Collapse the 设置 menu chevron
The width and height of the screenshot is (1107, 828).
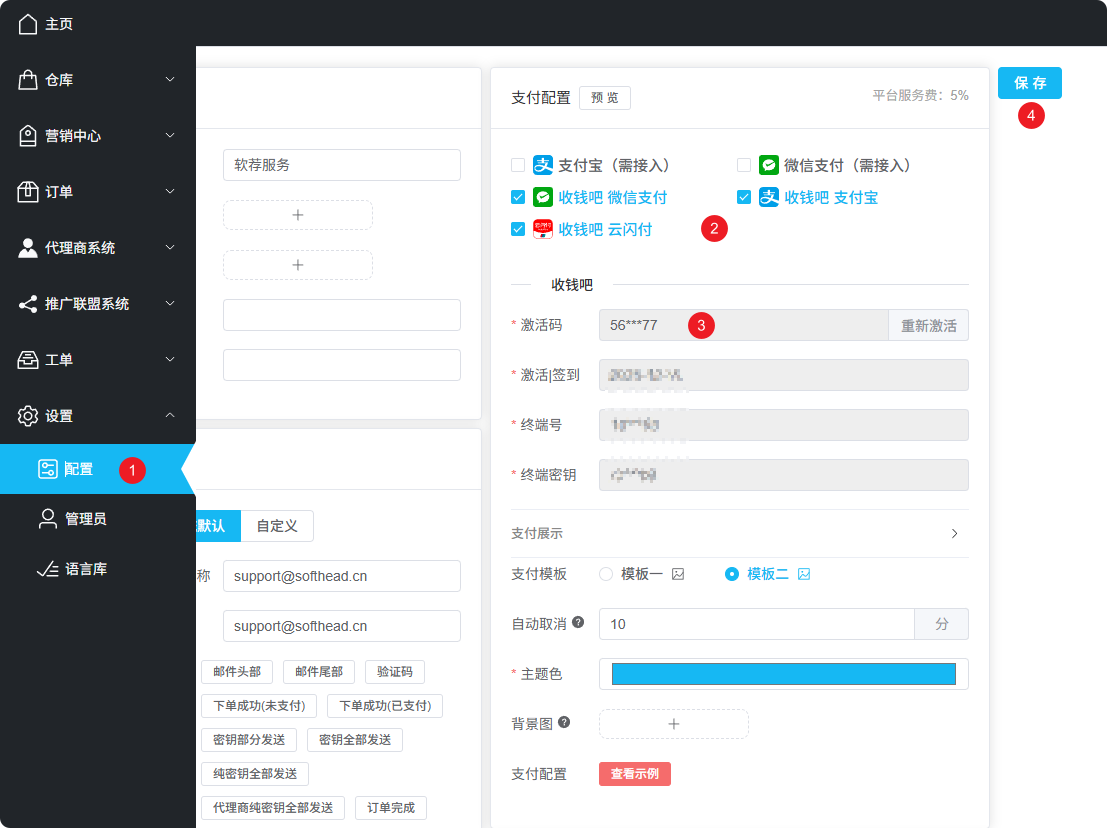[169, 416]
